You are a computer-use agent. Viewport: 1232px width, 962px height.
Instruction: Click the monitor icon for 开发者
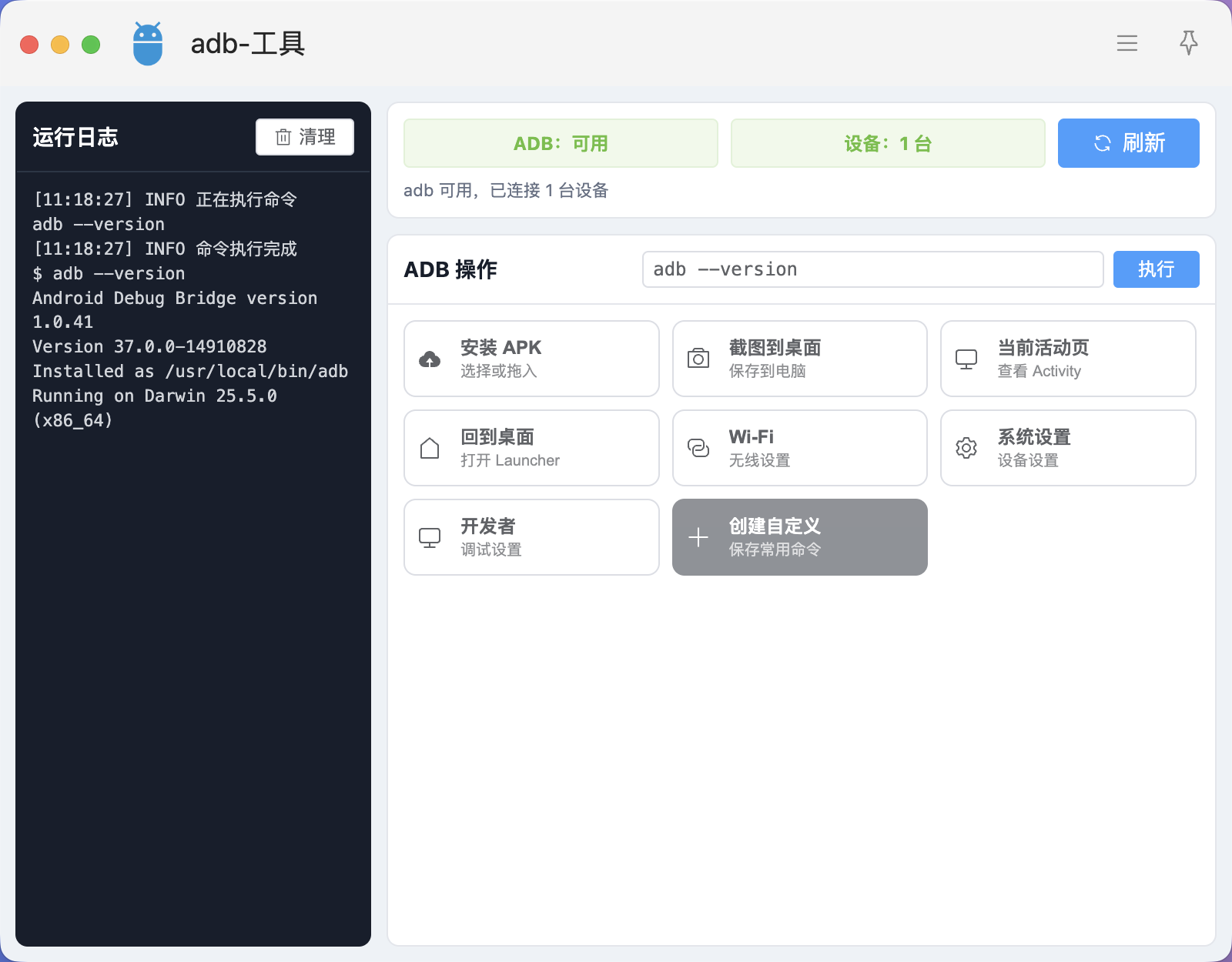(430, 537)
